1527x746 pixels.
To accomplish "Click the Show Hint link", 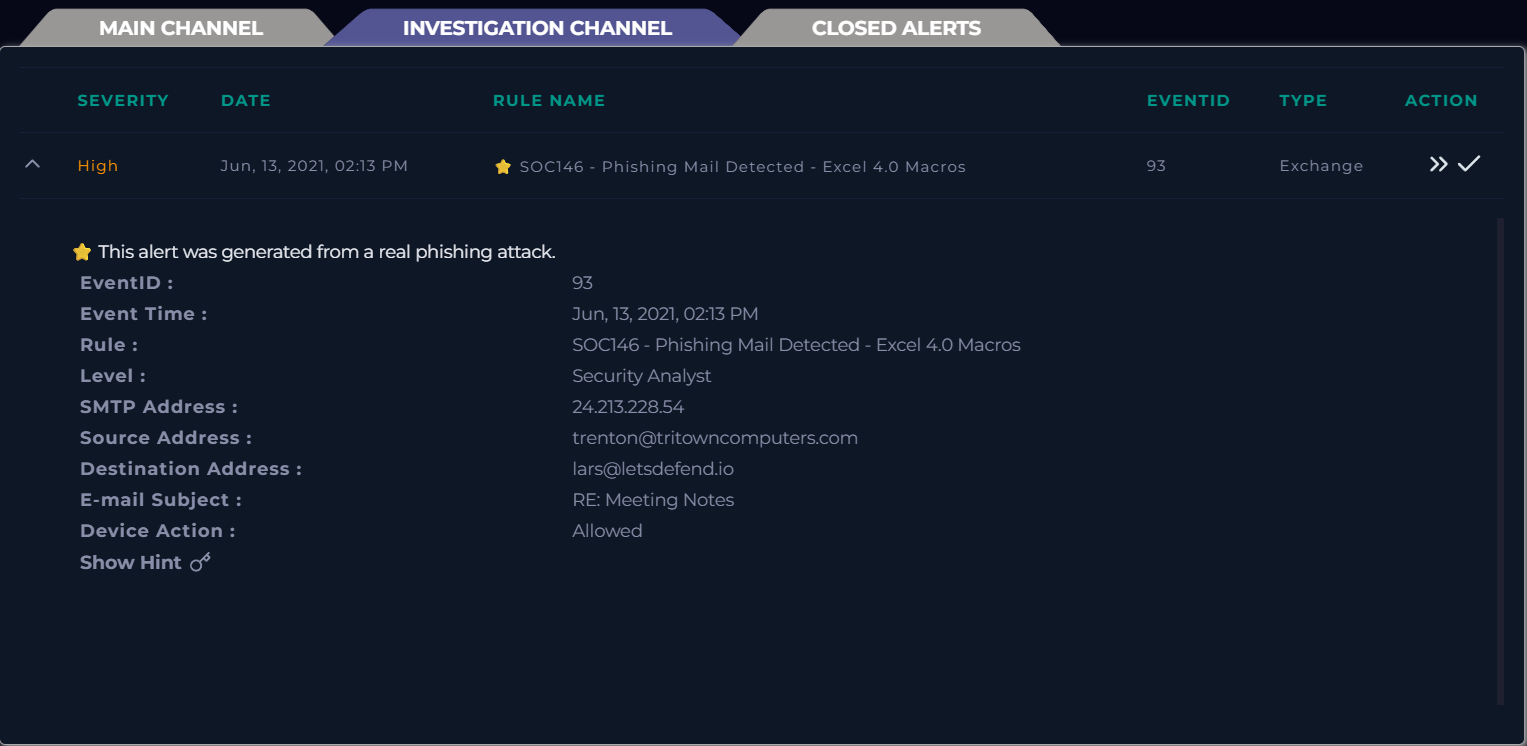I will coord(131,563).
